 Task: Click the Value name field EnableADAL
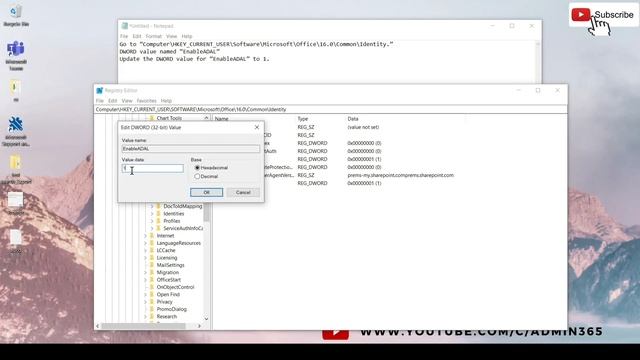[x=191, y=149]
